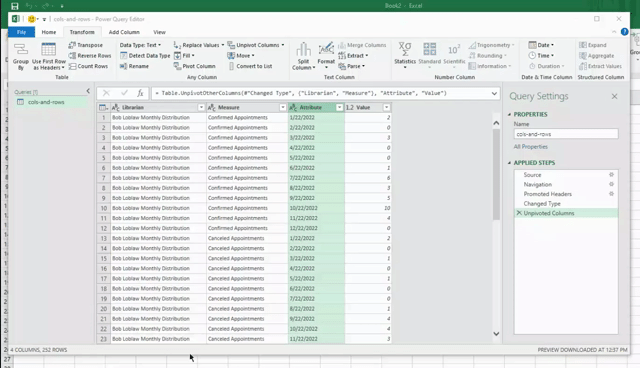Open Measure column filter dropdown
640x368 pixels.
pos(282,107)
